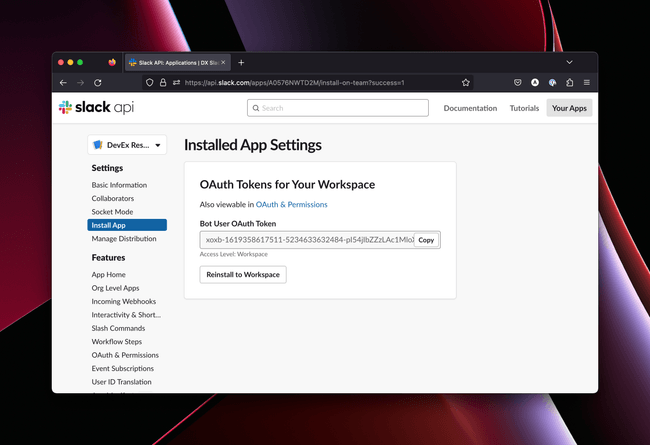Click the OAuth Tokens for Your Workspace heading
The width and height of the screenshot is (650, 445).
pos(287,185)
